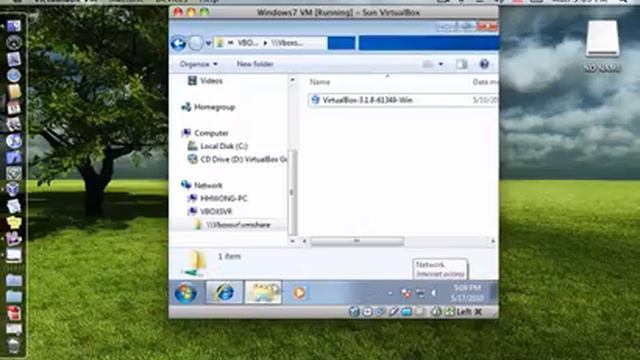This screenshot has height=360, width=640.
Task: Open the views options dropdown arrow
Action: coord(441,64)
